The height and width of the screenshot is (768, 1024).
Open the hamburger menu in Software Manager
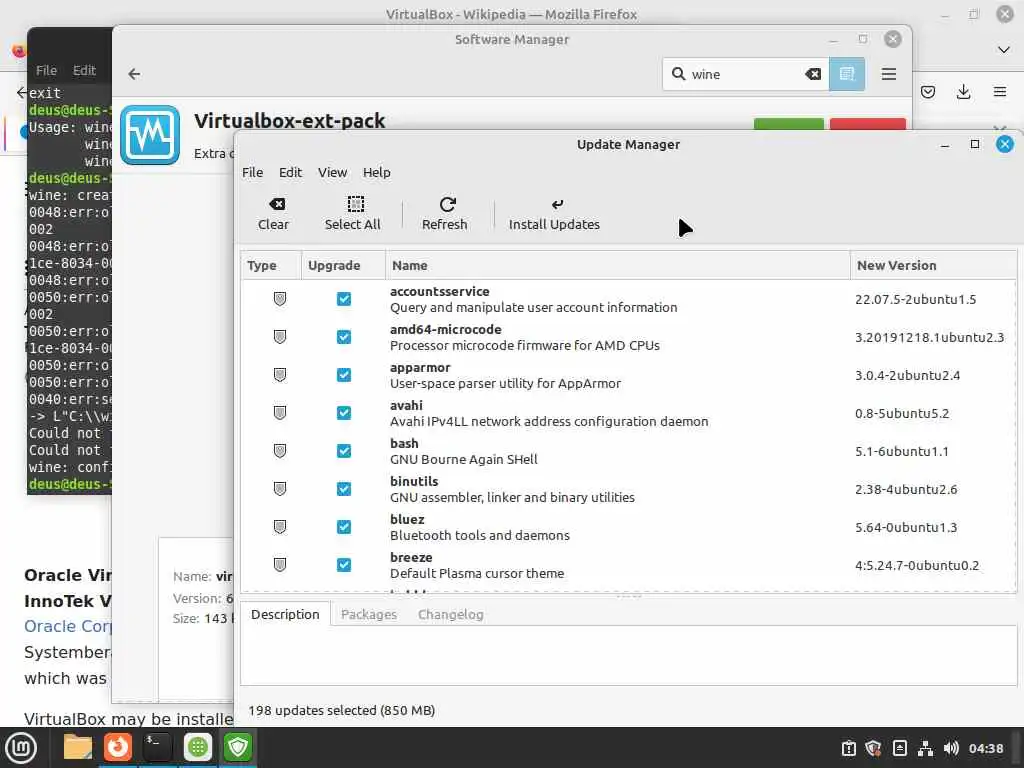click(x=889, y=74)
